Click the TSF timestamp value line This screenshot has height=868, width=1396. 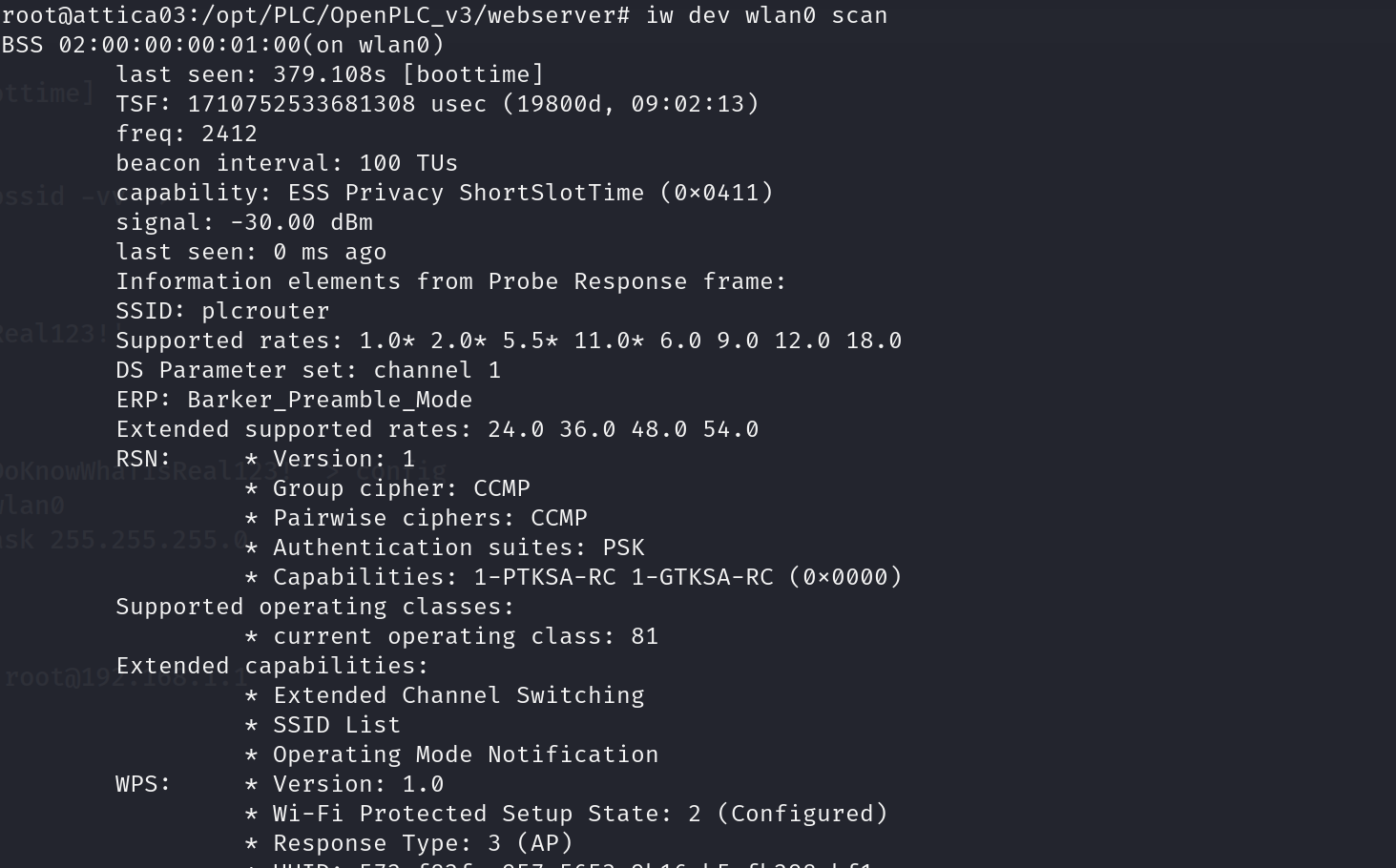click(x=437, y=104)
